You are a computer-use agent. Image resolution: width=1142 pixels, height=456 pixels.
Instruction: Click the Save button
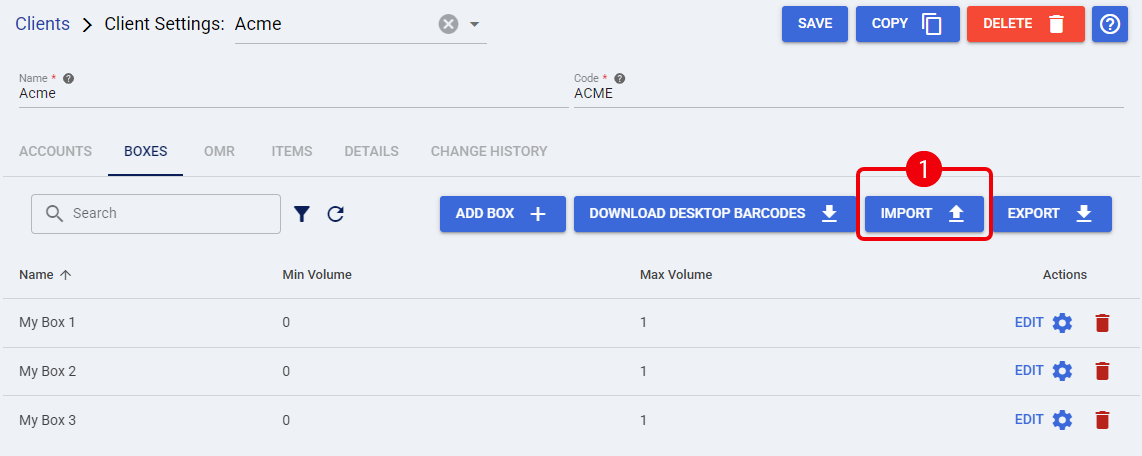pos(815,24)
